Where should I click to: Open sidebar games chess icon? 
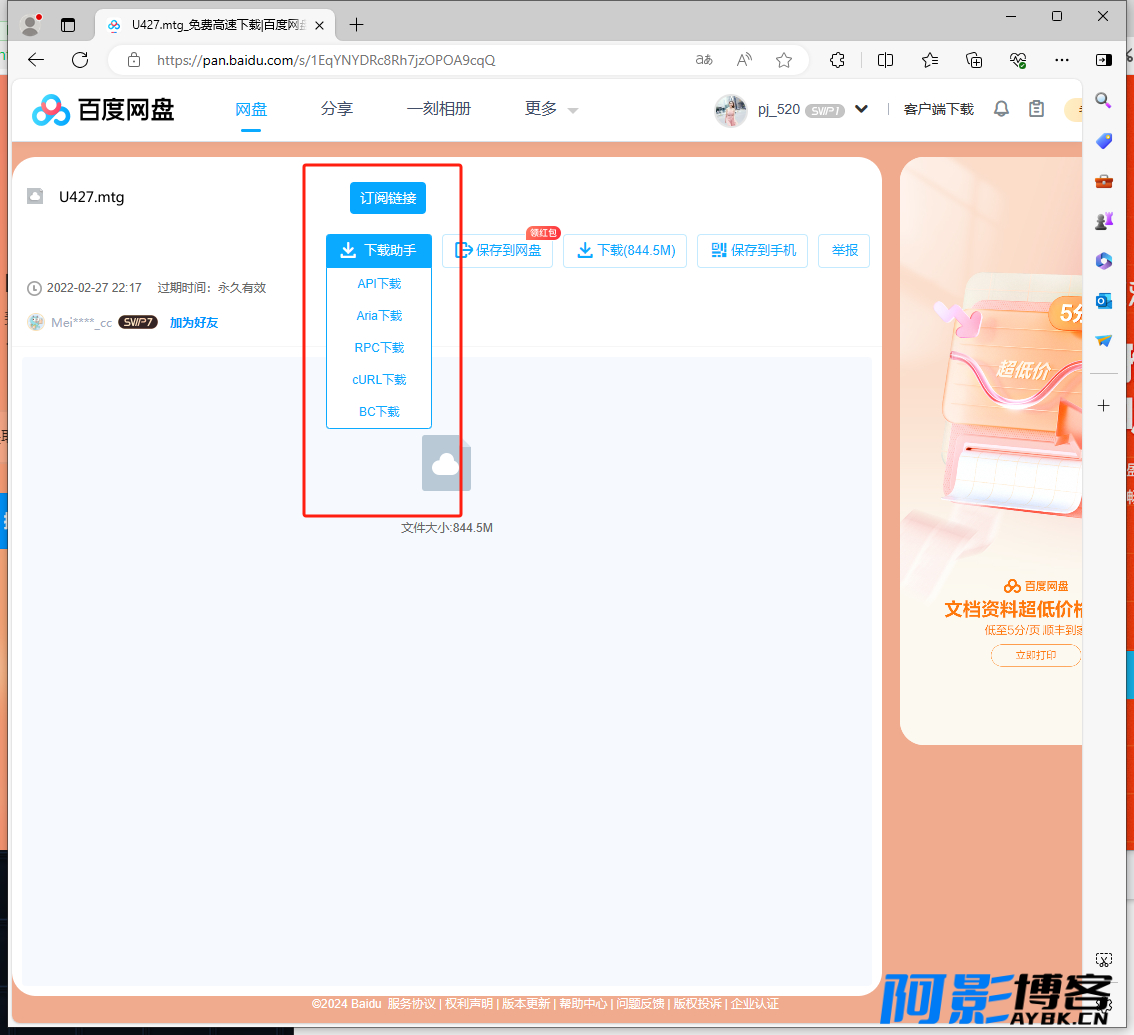tap(1104, 221)
